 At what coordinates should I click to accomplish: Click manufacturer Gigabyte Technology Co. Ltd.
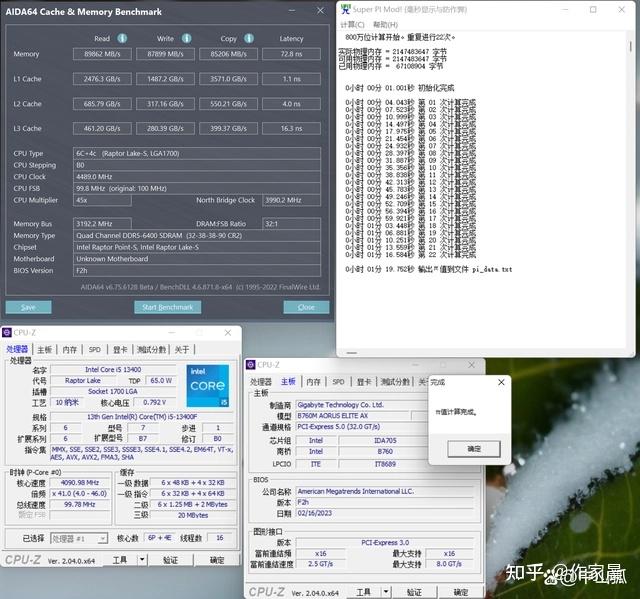361,405
